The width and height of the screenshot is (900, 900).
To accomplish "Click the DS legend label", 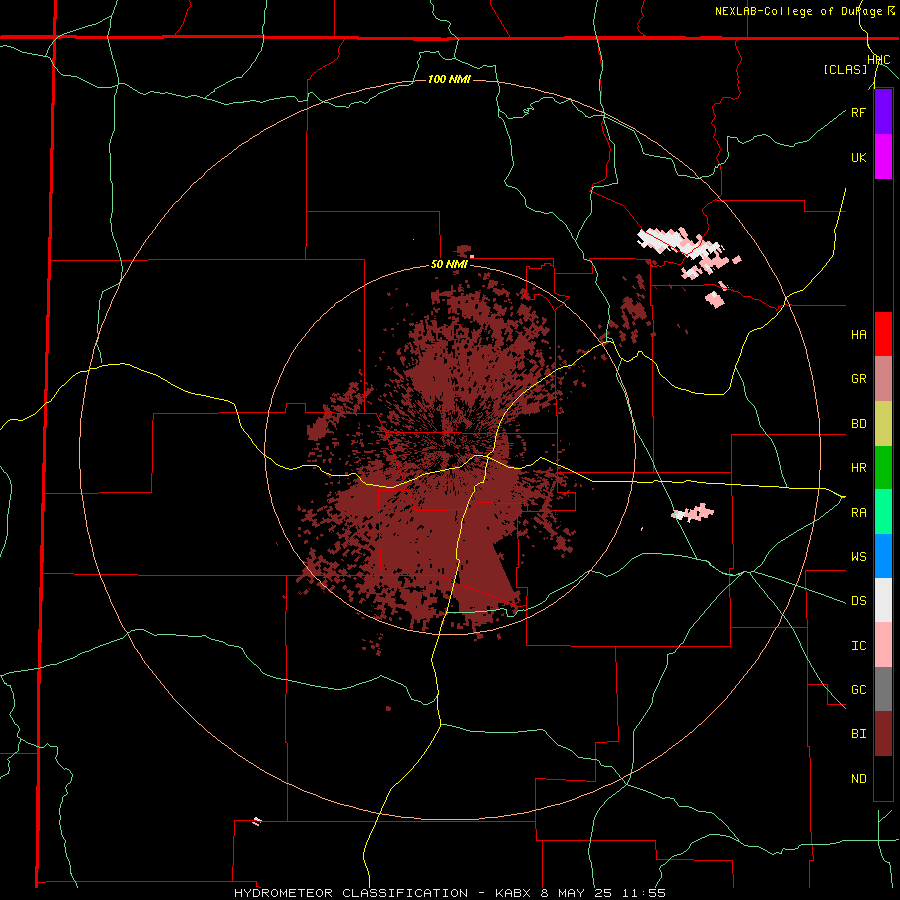I will [858, 601].
